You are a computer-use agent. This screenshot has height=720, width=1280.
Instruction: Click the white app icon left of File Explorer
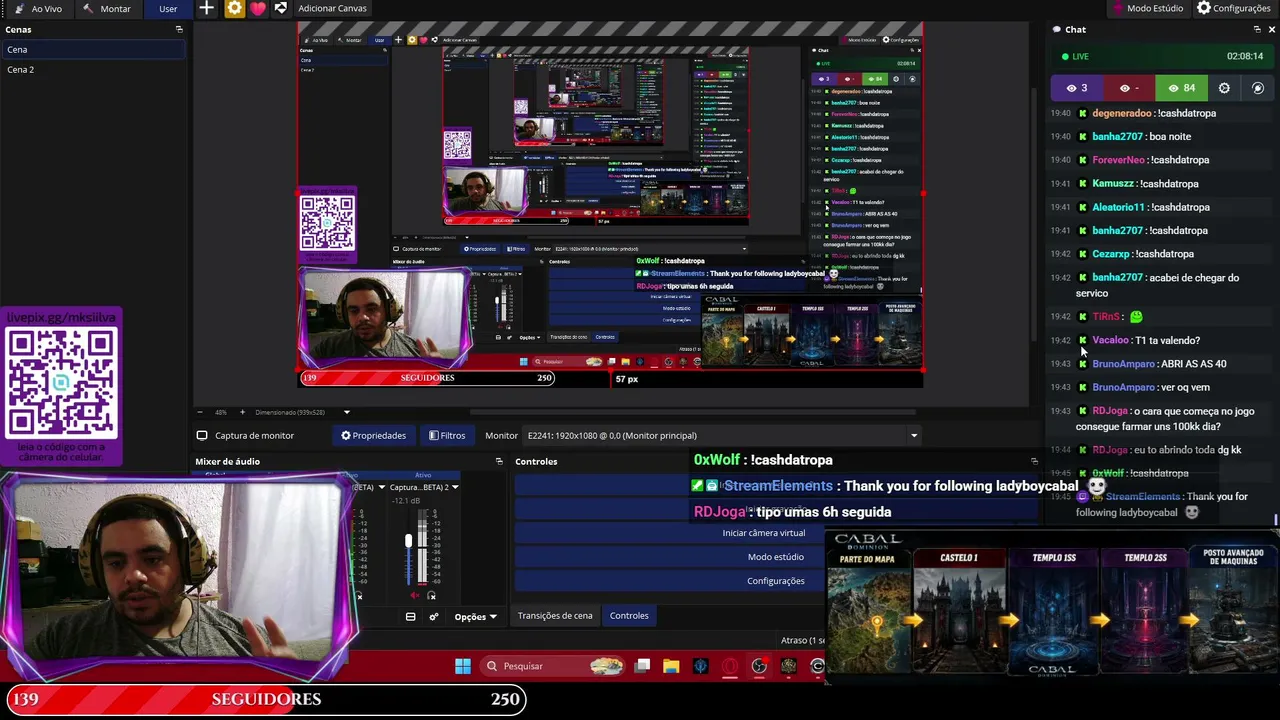[642, 666]
